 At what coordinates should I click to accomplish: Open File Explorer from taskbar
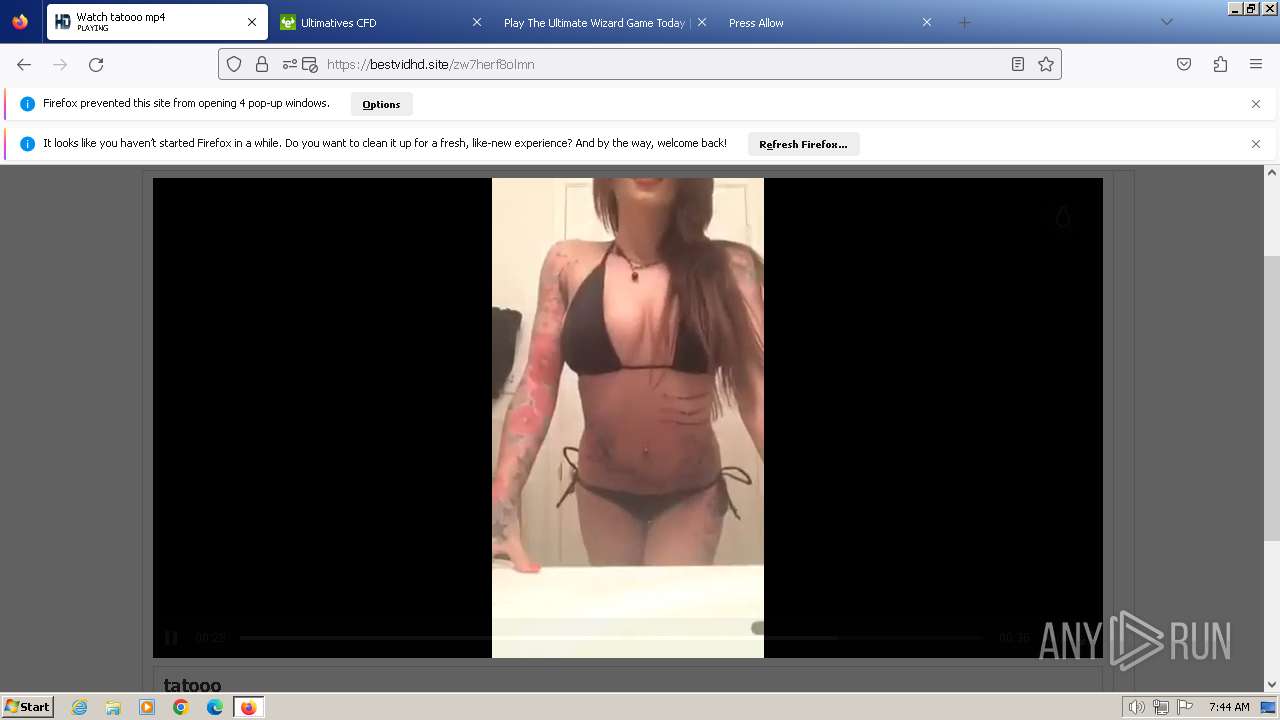coord(113,707)
